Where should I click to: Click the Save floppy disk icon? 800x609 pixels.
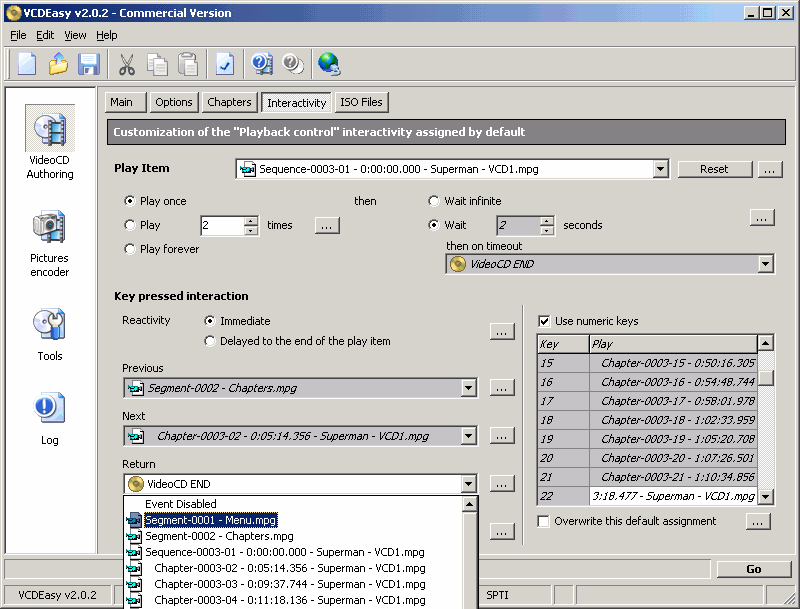coord(89,65)
